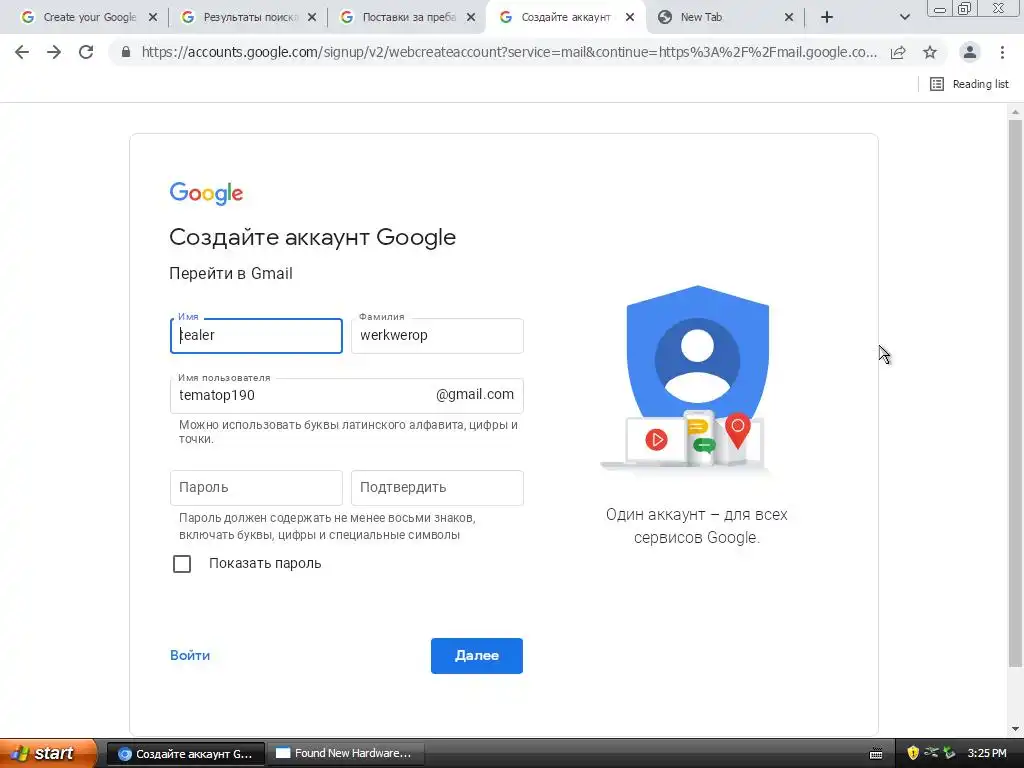This screenshot has width=1024, height=768.
Task: Click the URL address bar
Action: click(x=508, y=52)
